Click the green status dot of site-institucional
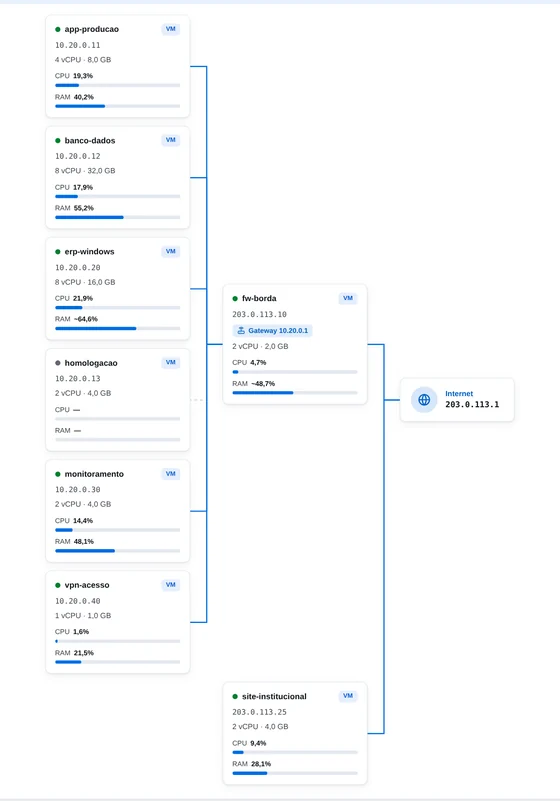Image resolution: width=560 pixels, height=801 pixels. coord(235,696)
